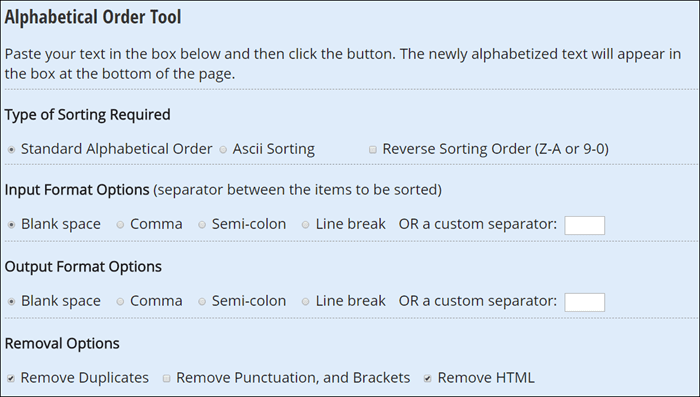Click the Remove Duplicates label text
This screenshot has height=397, width=700.
pos(85,377)
